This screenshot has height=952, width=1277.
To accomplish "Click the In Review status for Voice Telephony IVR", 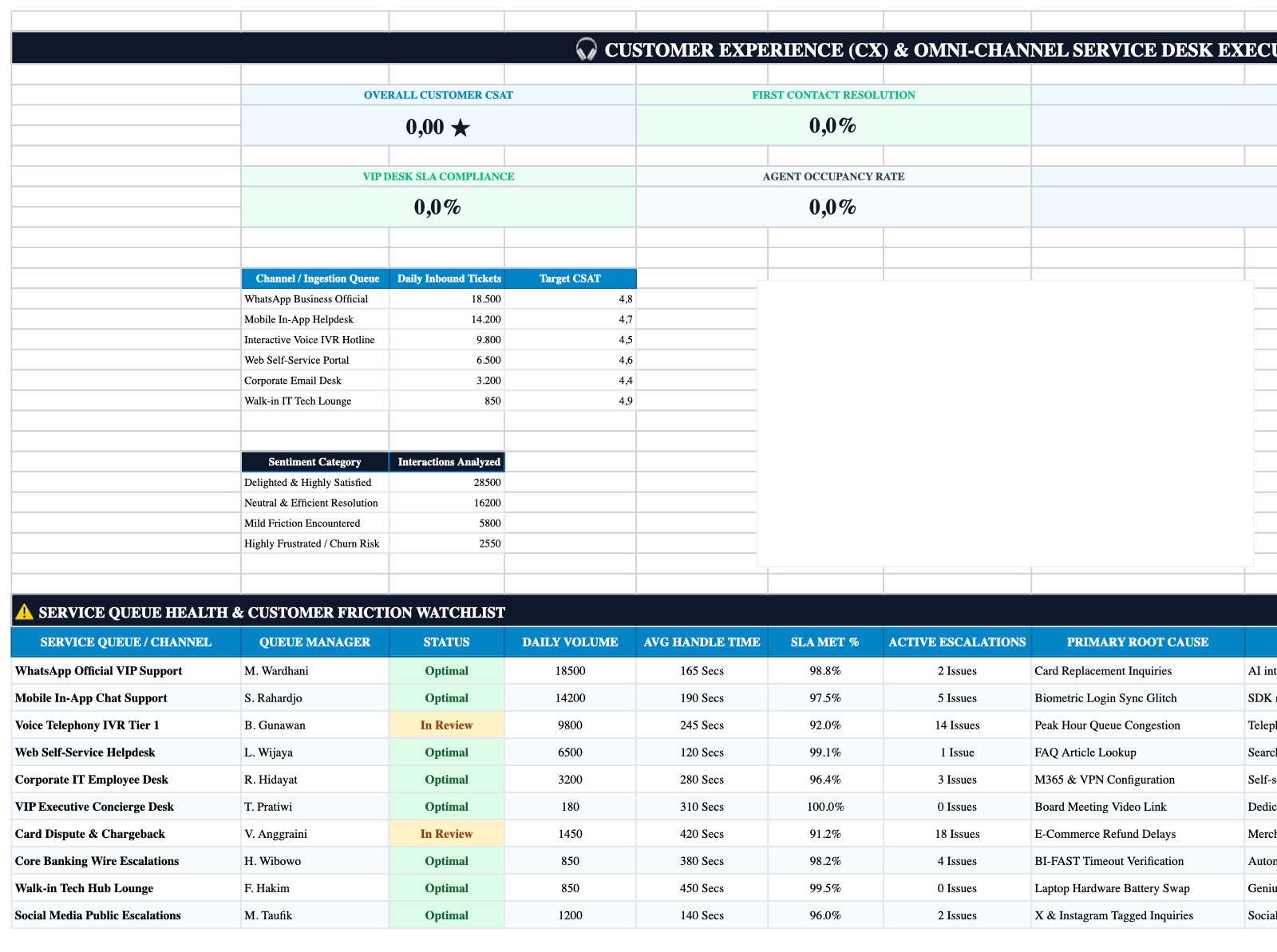I will pyautogui.click(x=447, y=725).
